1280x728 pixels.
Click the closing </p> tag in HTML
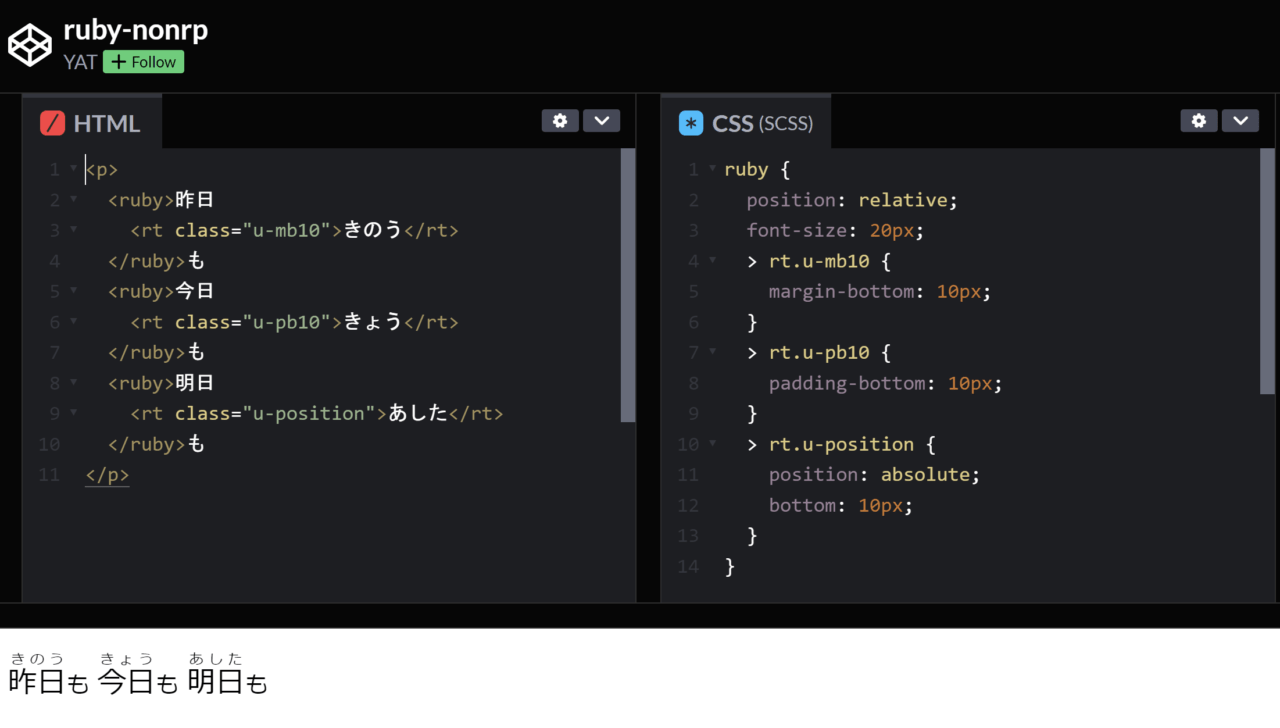pyautogui.click(x=107, y=474)
